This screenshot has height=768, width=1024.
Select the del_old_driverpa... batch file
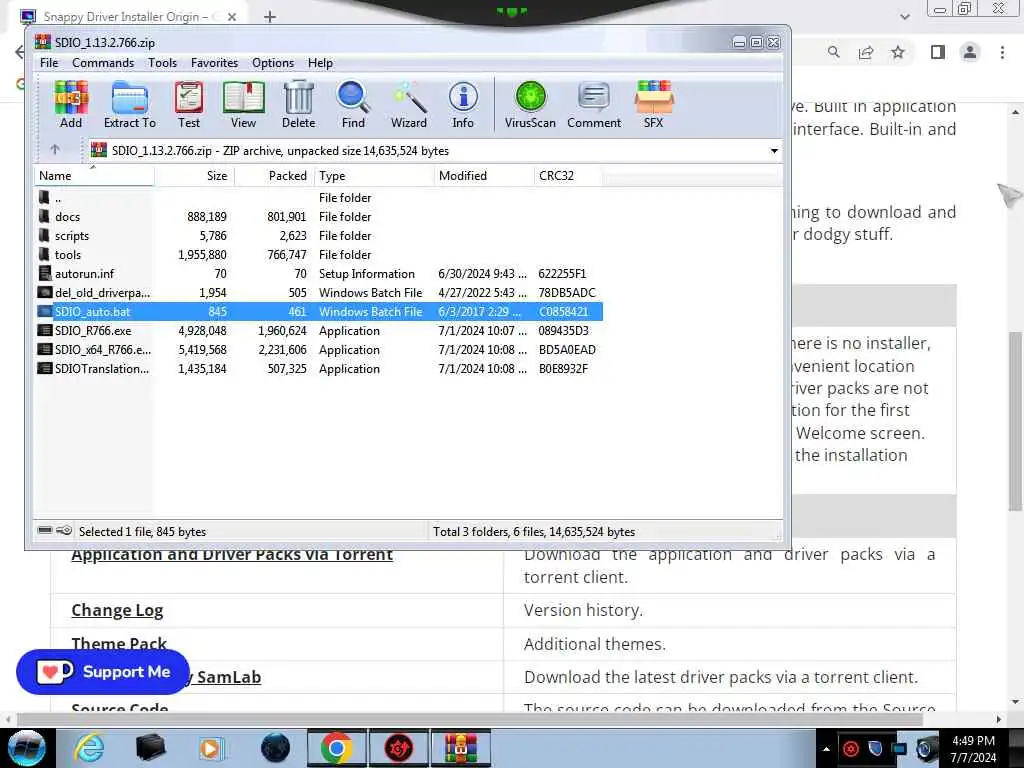[319, 292]
